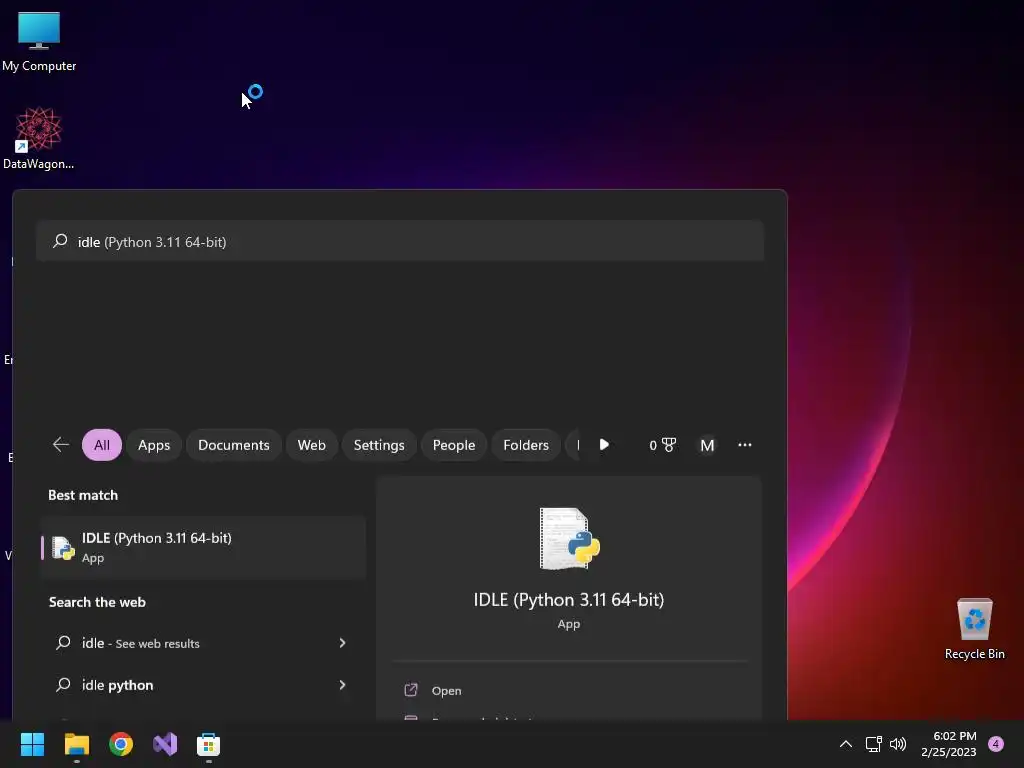Click the large IDLE Python icon in preview
This screenshot has width=1024, height=768.
(569, 539)
